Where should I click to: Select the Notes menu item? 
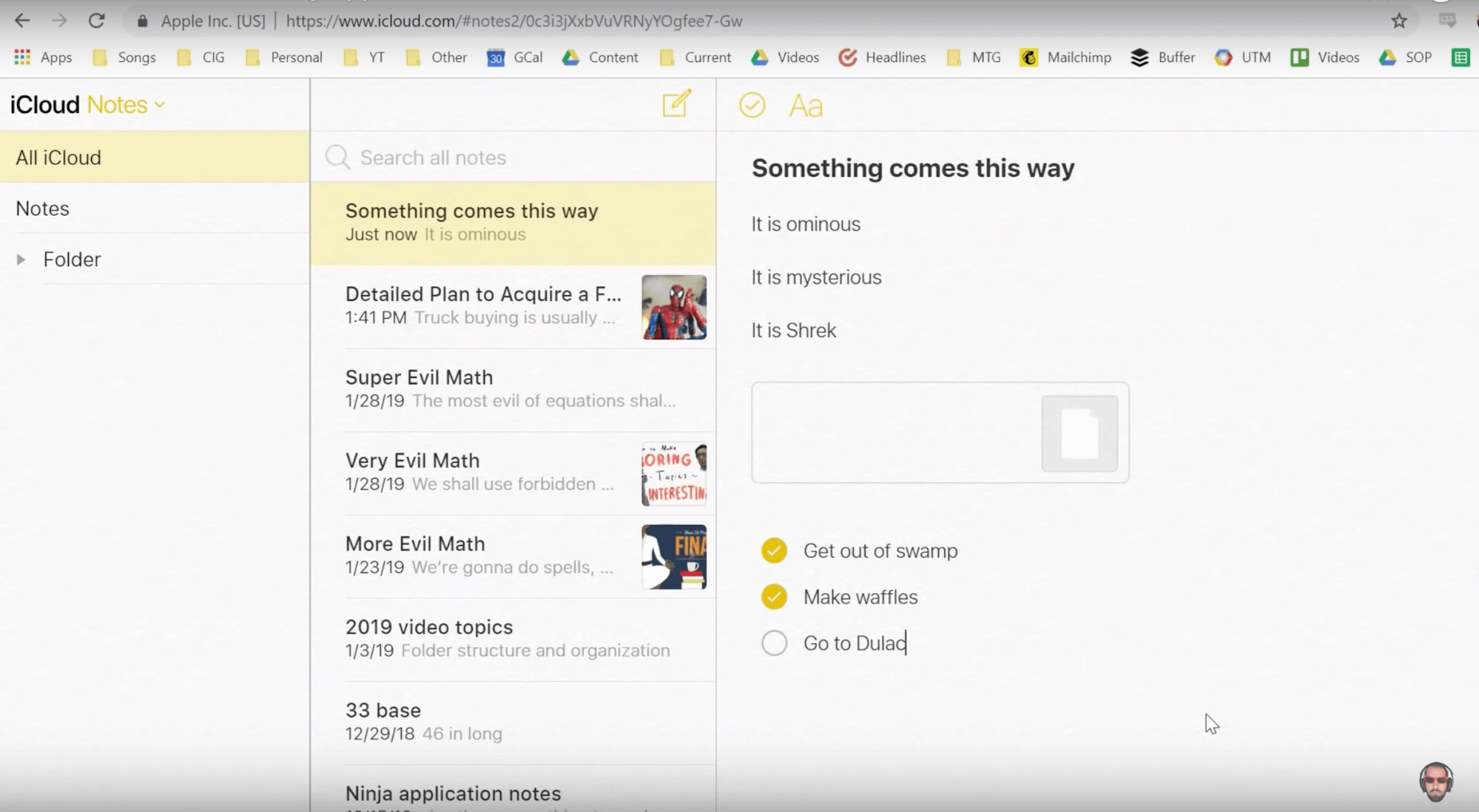pos(42,208)
